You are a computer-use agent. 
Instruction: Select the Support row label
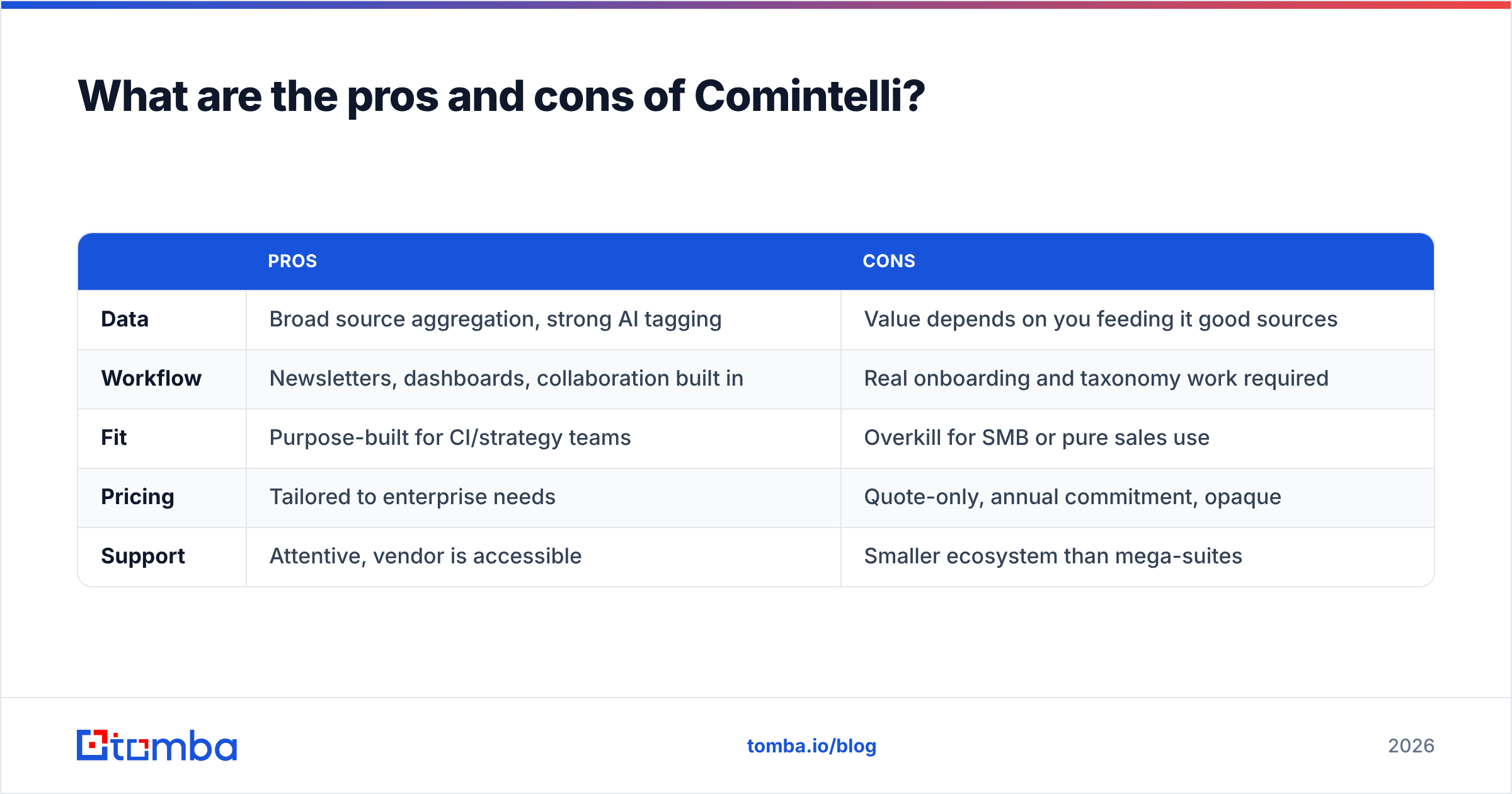coord(143,556)
